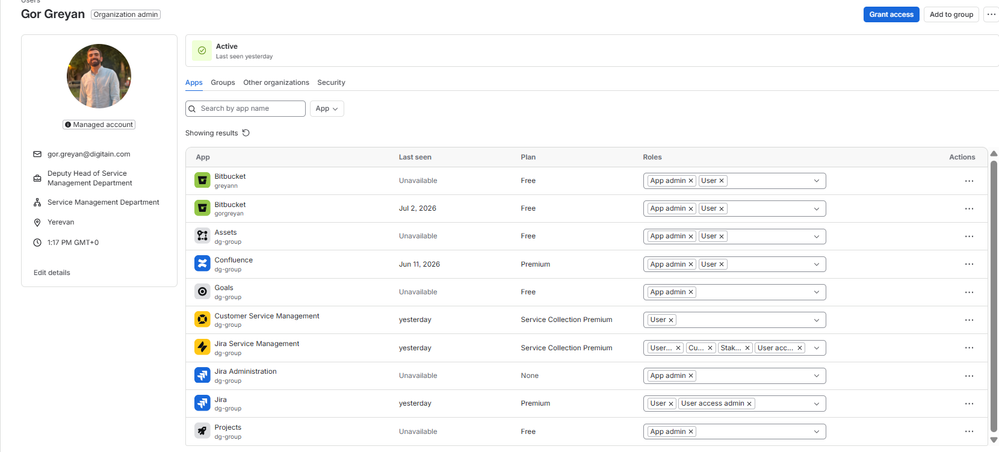Click the Edit details link
999x452 pixels.
[52, 273]
